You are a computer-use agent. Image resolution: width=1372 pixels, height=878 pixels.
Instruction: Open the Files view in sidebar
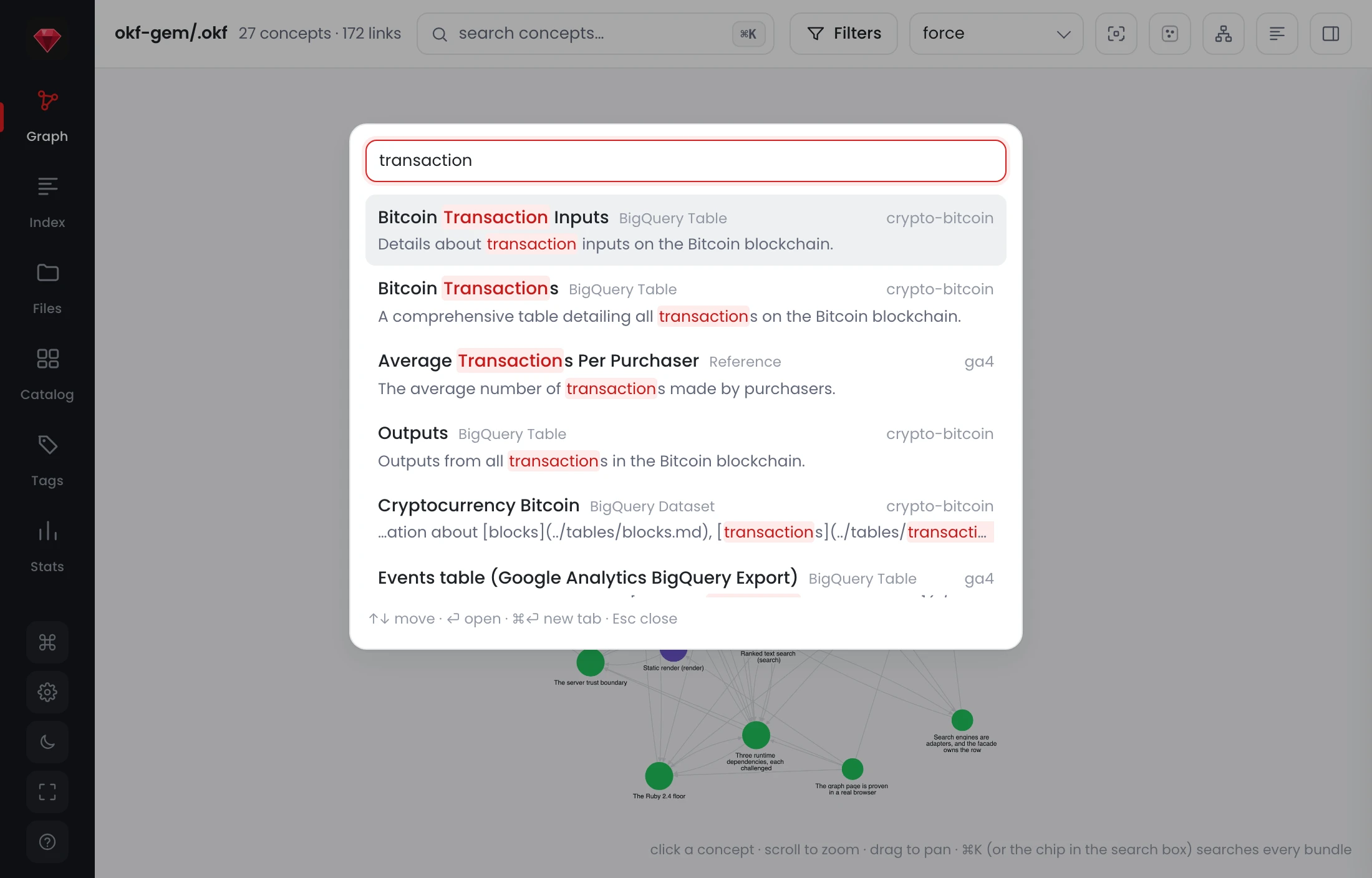[x=47, y=289]
